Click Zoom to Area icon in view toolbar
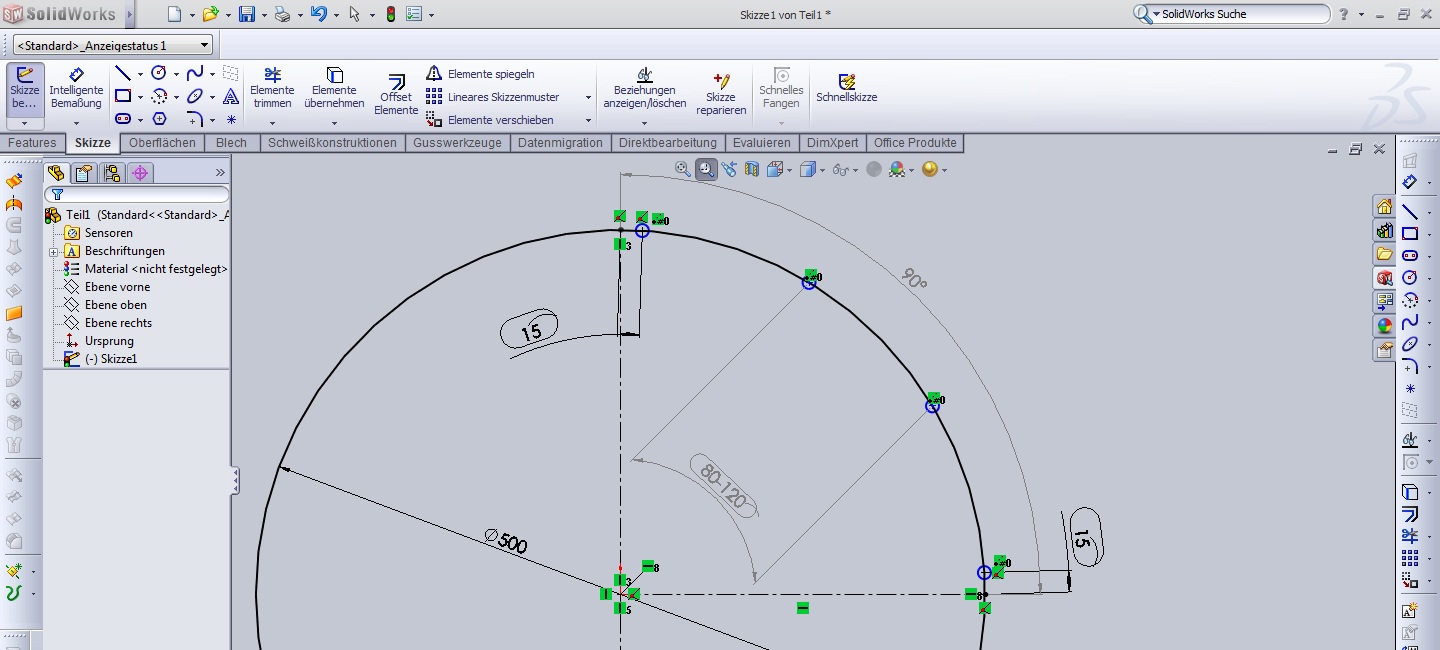 (x=706, y=169)
